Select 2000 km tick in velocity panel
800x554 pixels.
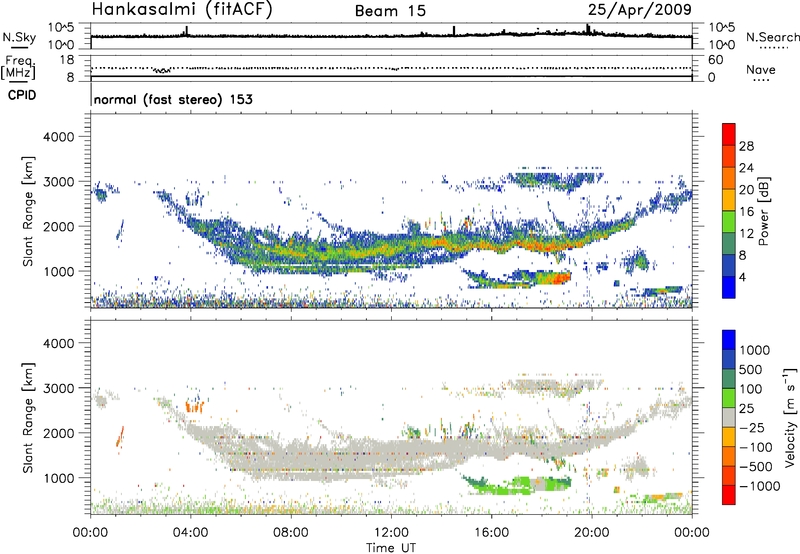point(58,433)
